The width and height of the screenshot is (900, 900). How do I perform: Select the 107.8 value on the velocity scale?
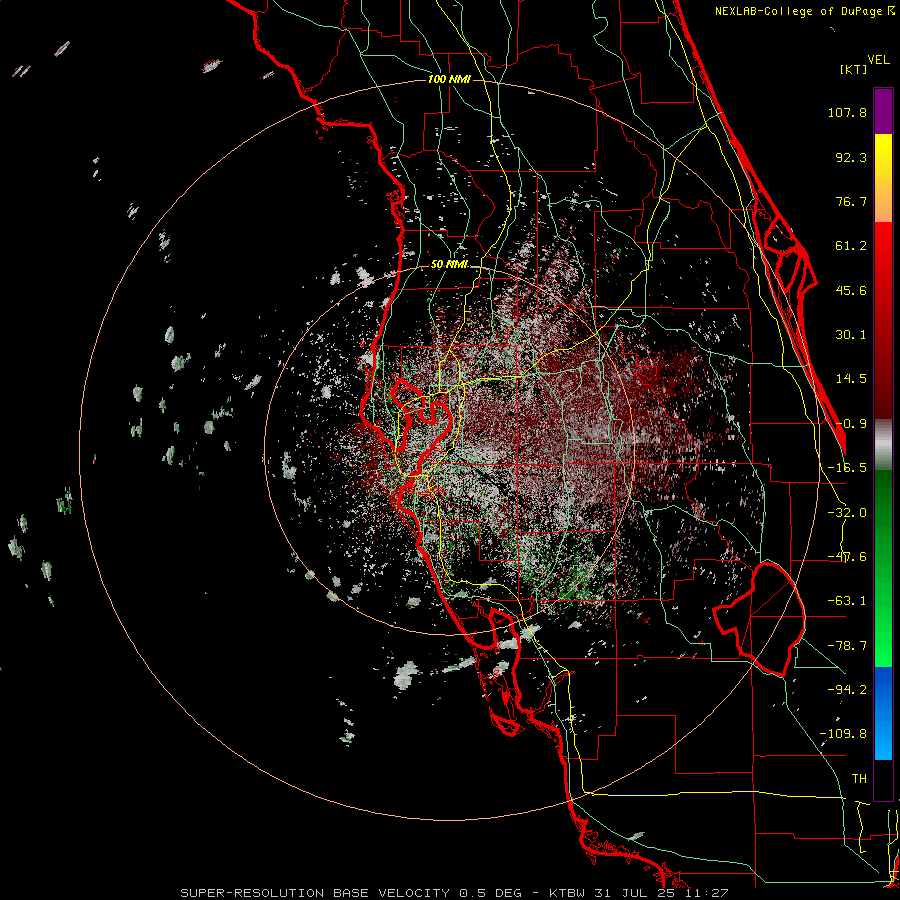(847, 112)
